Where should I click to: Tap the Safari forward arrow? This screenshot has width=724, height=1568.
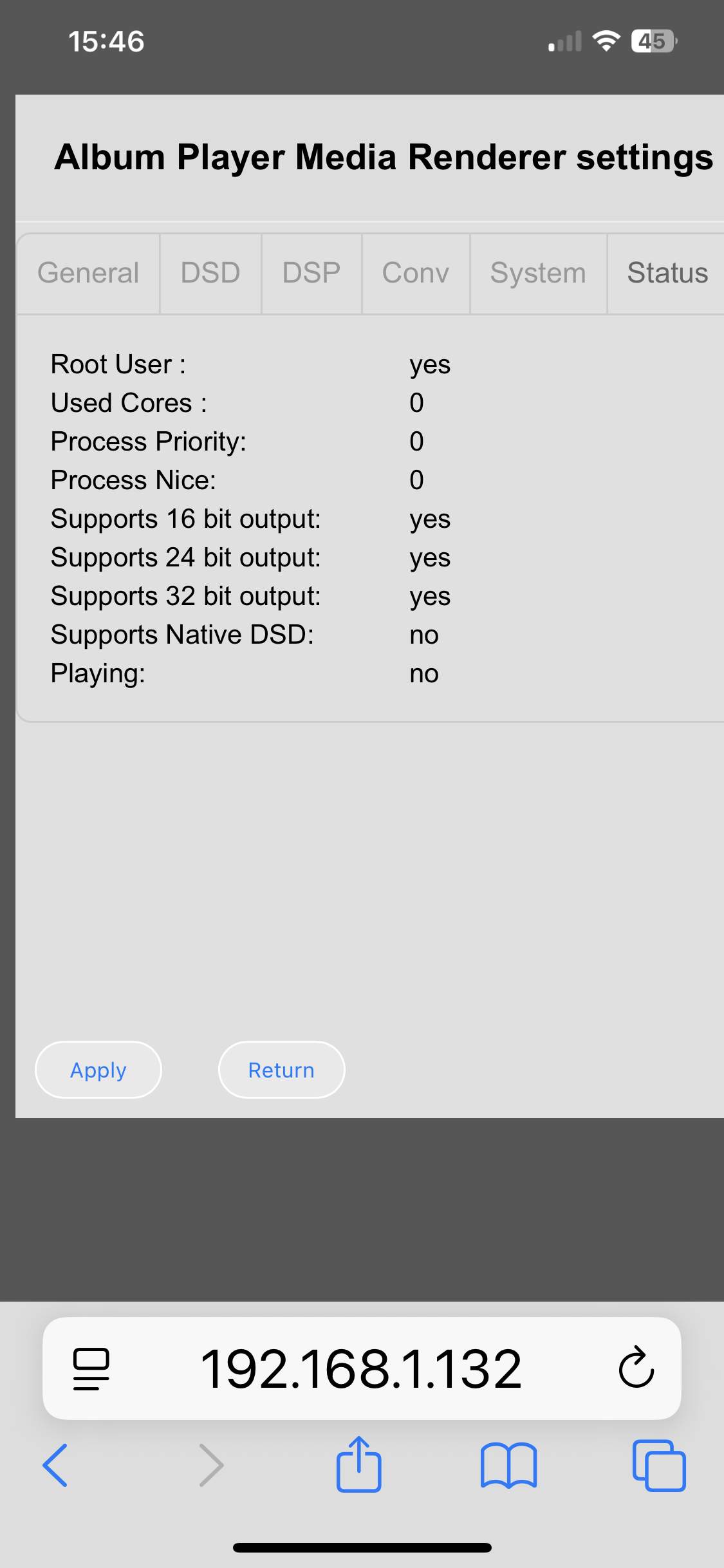click(211, 1465)
